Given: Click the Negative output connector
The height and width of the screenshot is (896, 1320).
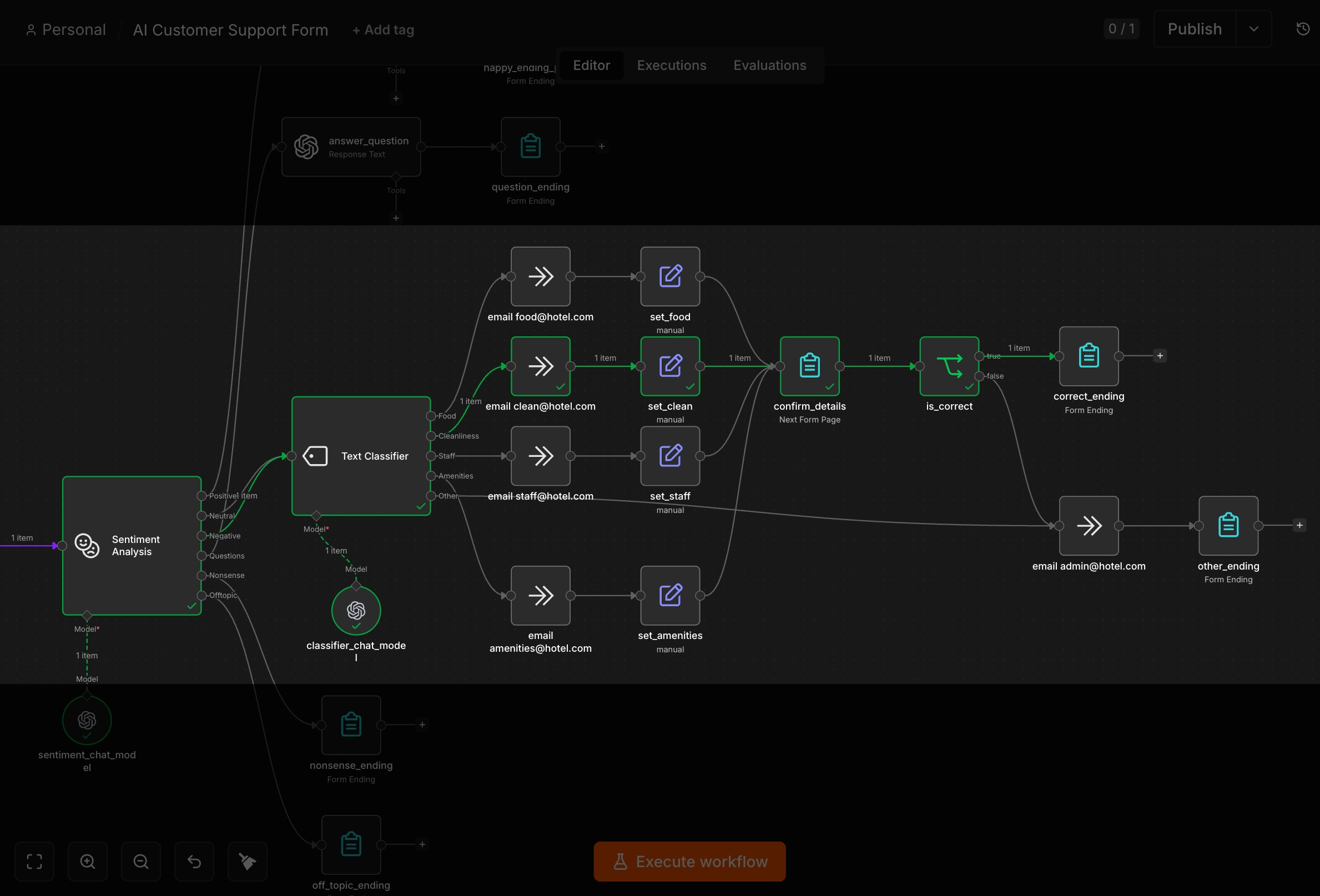Looking at the screenshot, I should coord(201,536).
